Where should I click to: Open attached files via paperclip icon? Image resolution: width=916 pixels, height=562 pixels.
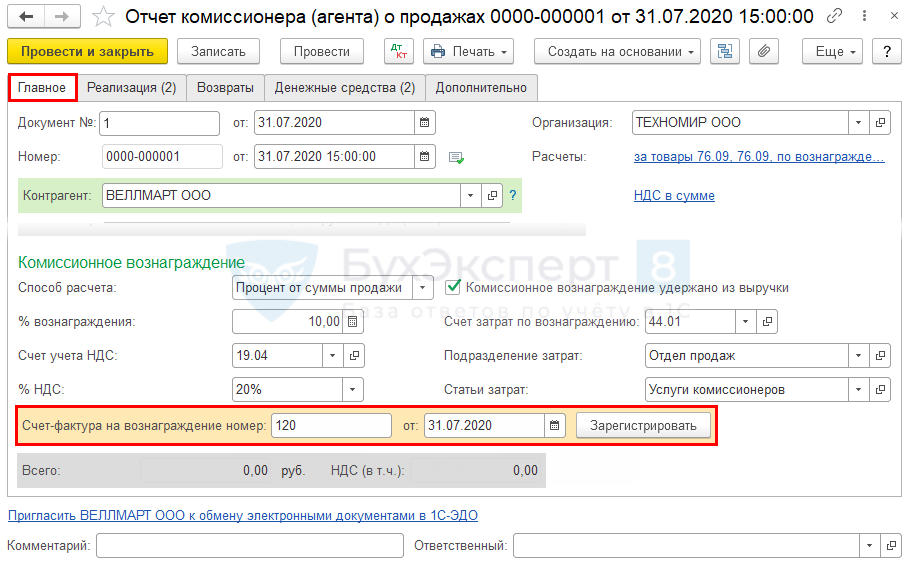pyautogui.click(x=762, y=52)
